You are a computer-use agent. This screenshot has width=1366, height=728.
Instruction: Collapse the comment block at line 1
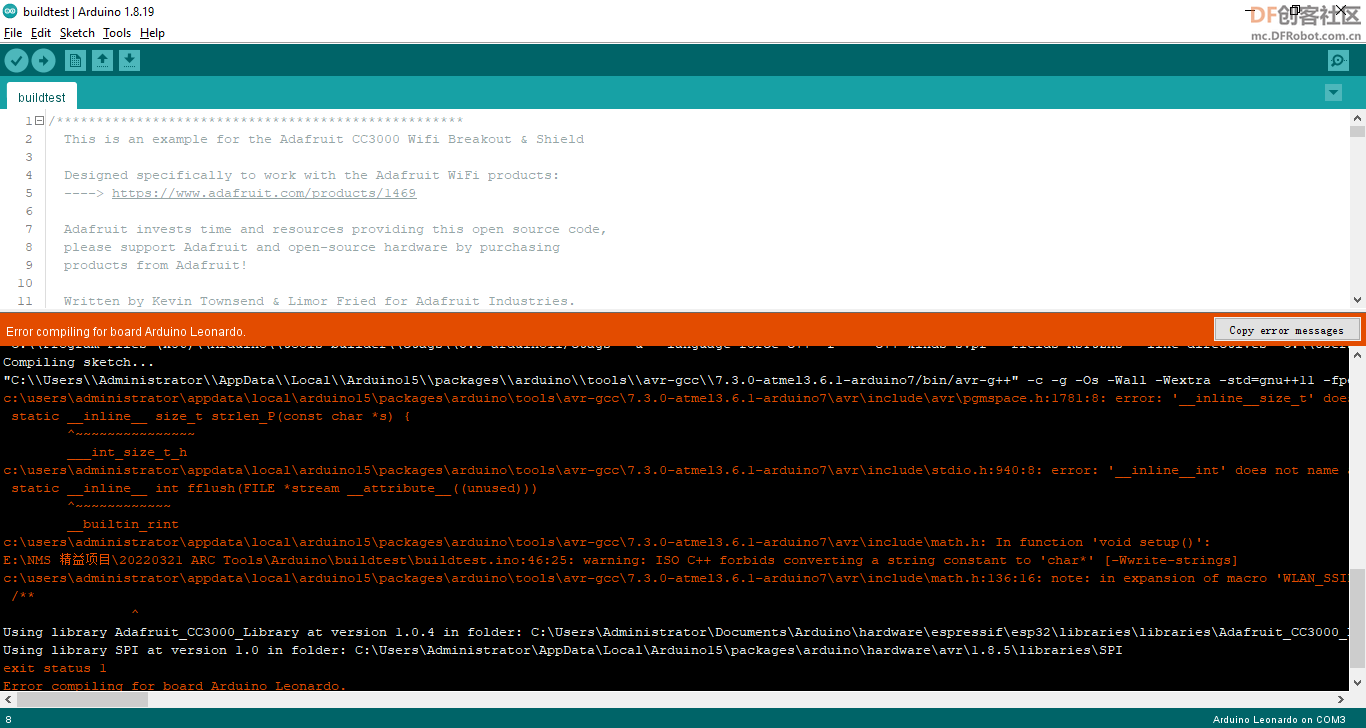[x=39, y=121]
